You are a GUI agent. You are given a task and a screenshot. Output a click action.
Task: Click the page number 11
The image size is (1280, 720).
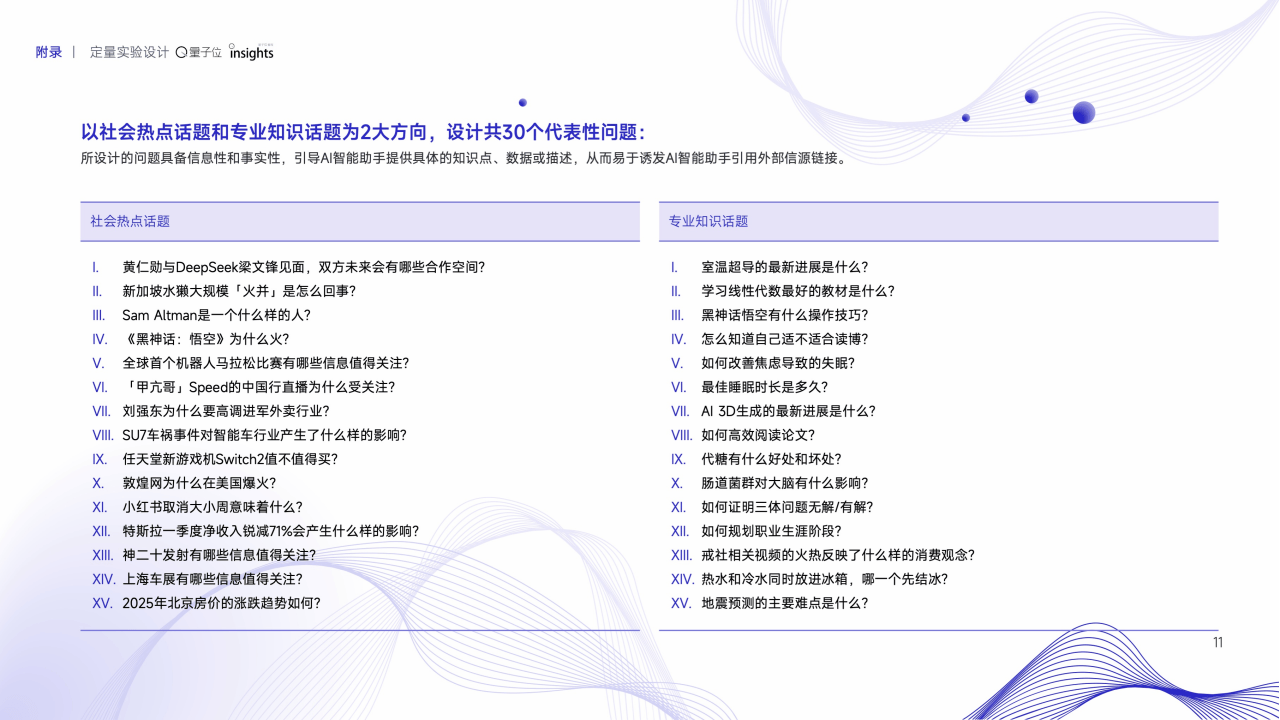click(x=1216, y=643)
